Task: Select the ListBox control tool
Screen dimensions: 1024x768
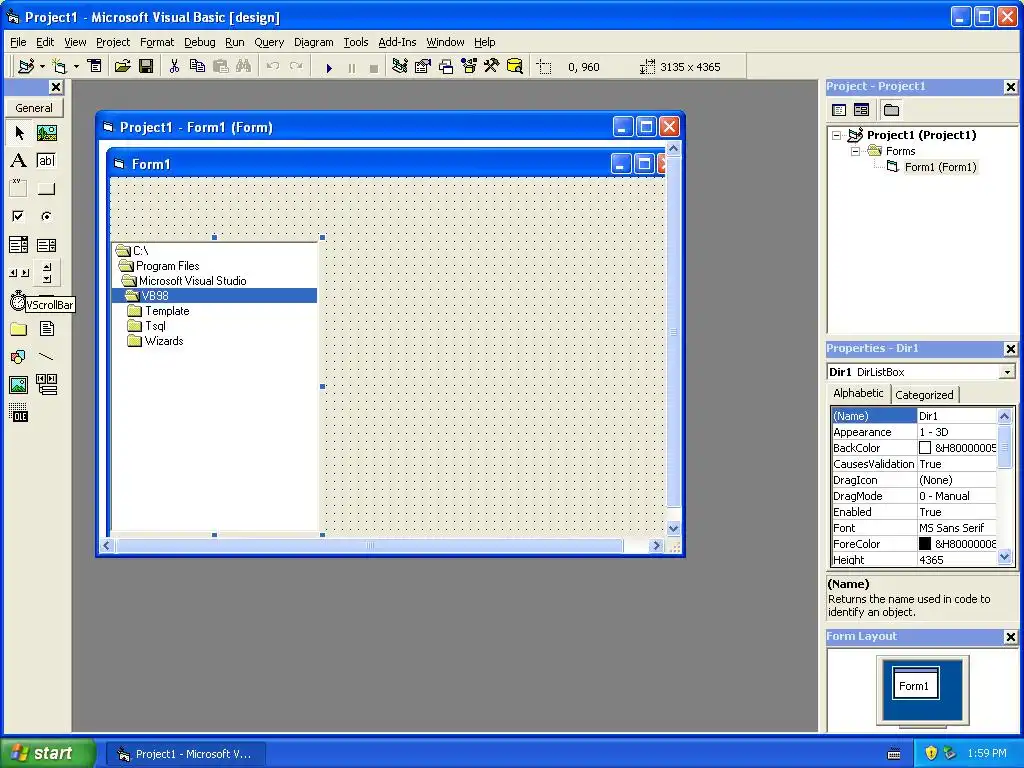Action: tap(46, 245)
